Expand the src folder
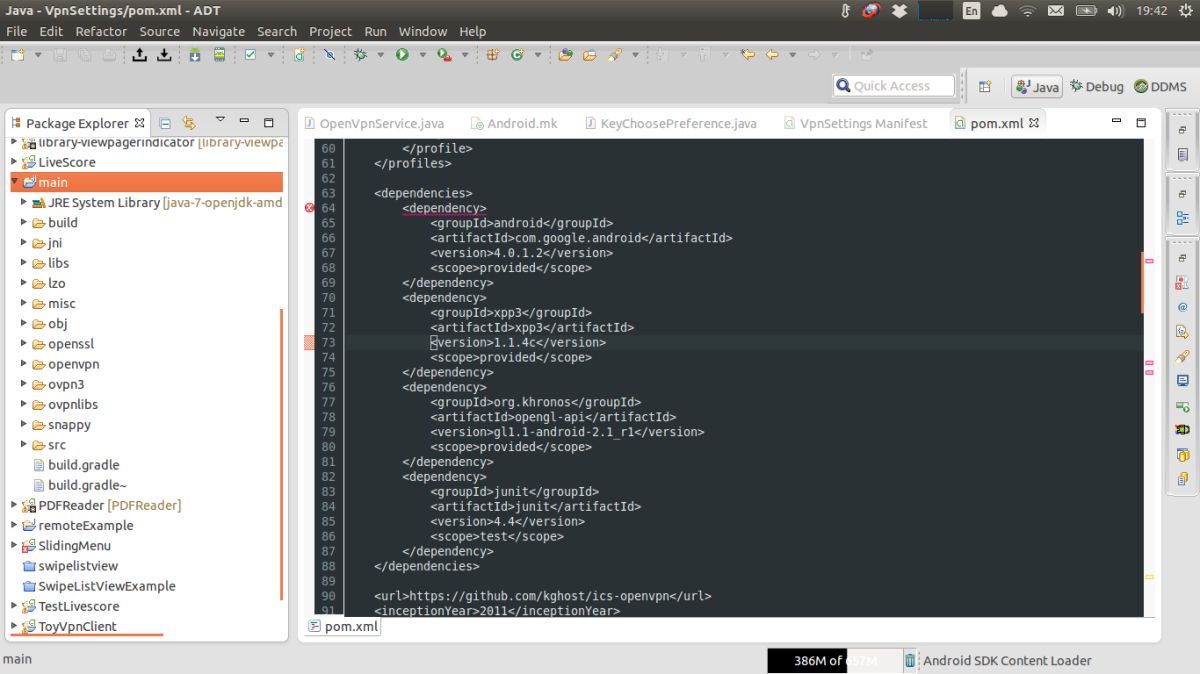Viewport: 1200px width, 674px height. pyautogui.click(x=24, y=445)
